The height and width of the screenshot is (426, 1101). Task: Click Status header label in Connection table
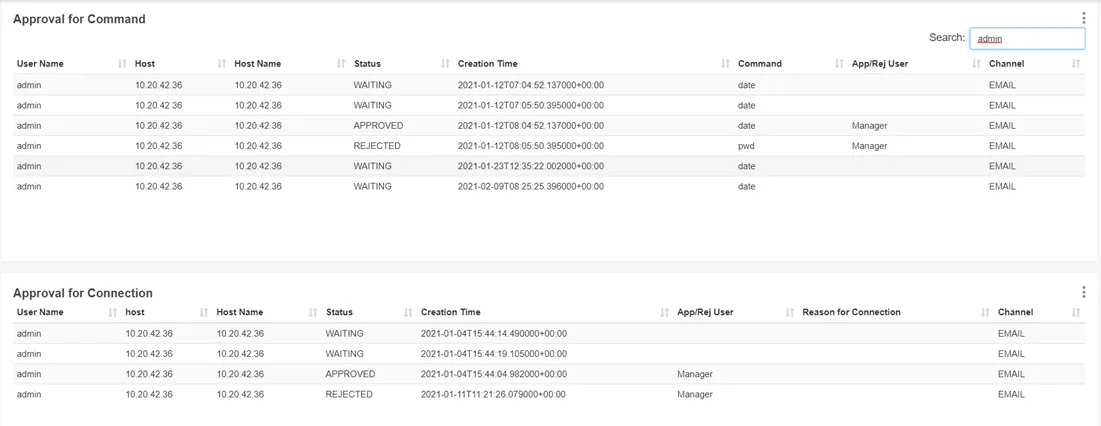pyautogui.click(x=339, y=312)
